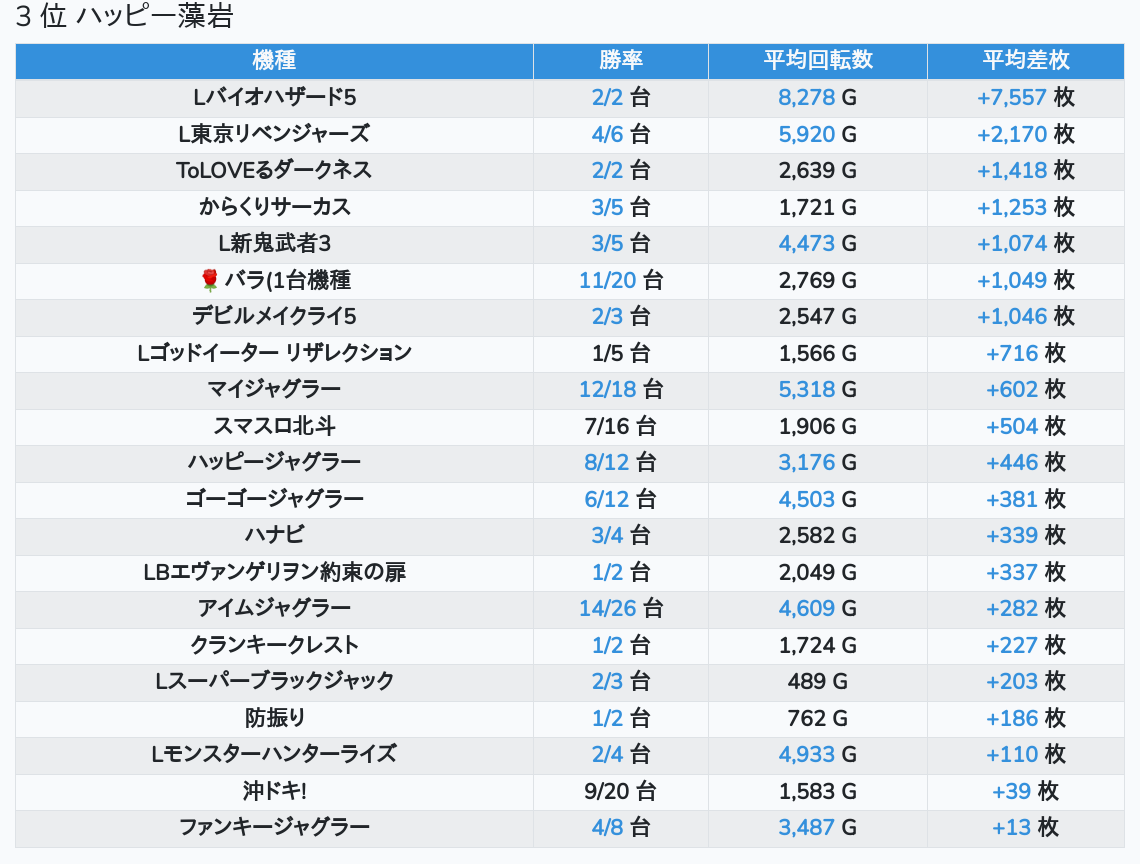Select the 8,278 average spins value

coord(806,98)
